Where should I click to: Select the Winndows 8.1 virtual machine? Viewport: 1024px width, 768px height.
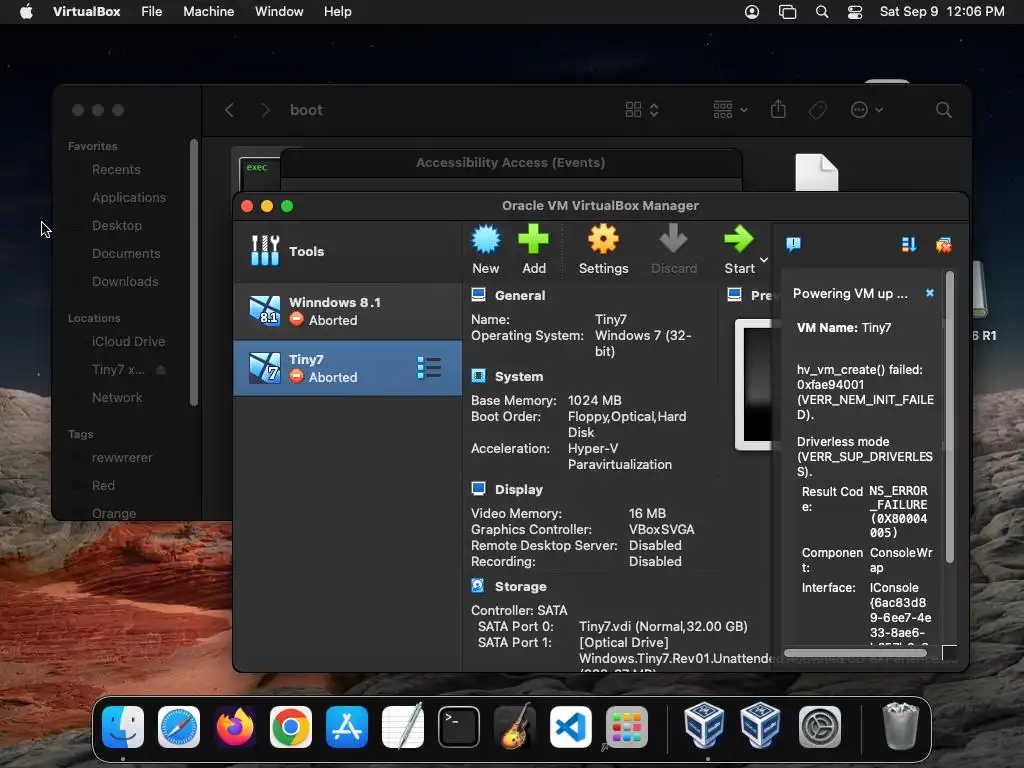tap(347, 311)
